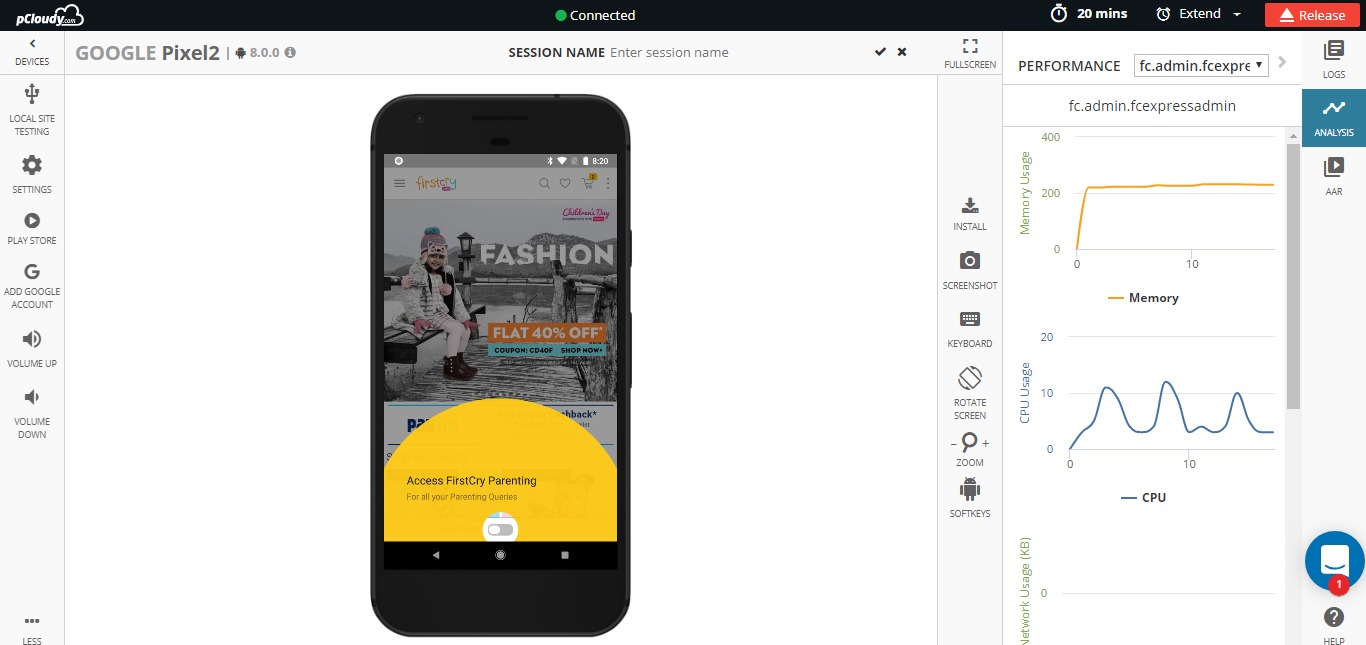1366x645 pixels.
Task: Select the Analysis tab
Action: [x=1334, y=118]
